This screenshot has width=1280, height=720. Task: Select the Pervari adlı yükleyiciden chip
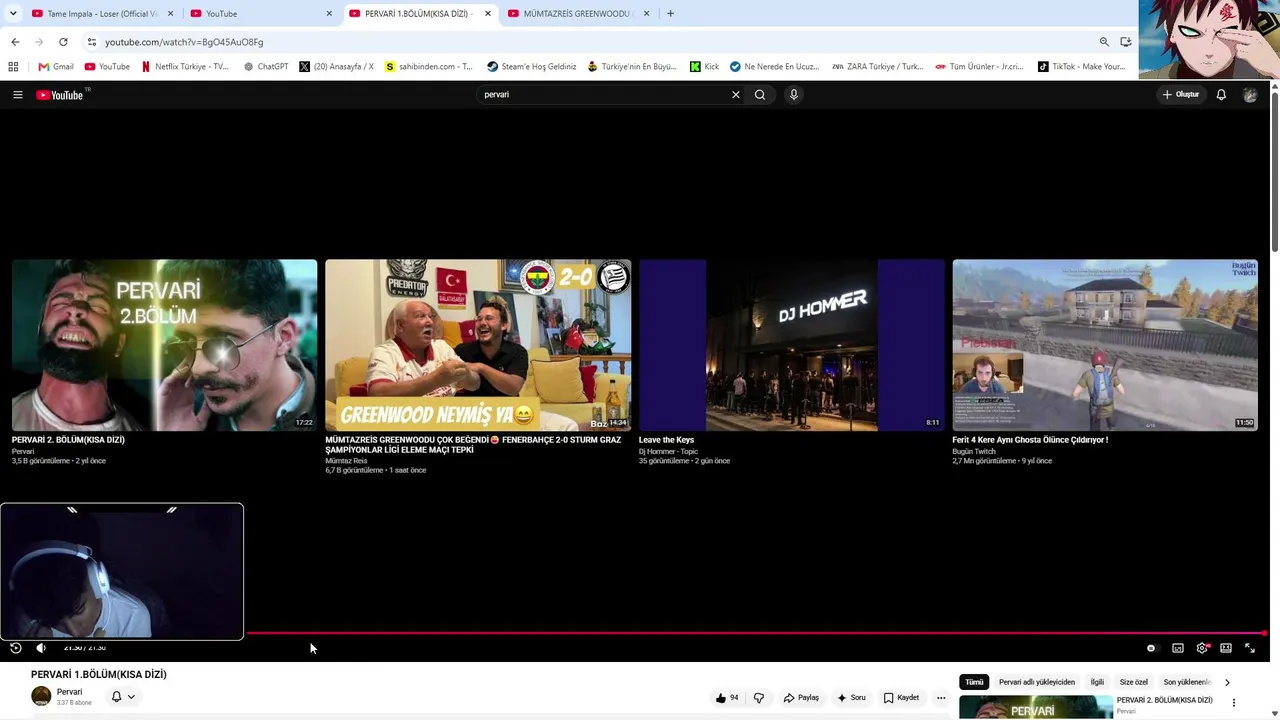pyautogui.click(x=1037, y=682)
